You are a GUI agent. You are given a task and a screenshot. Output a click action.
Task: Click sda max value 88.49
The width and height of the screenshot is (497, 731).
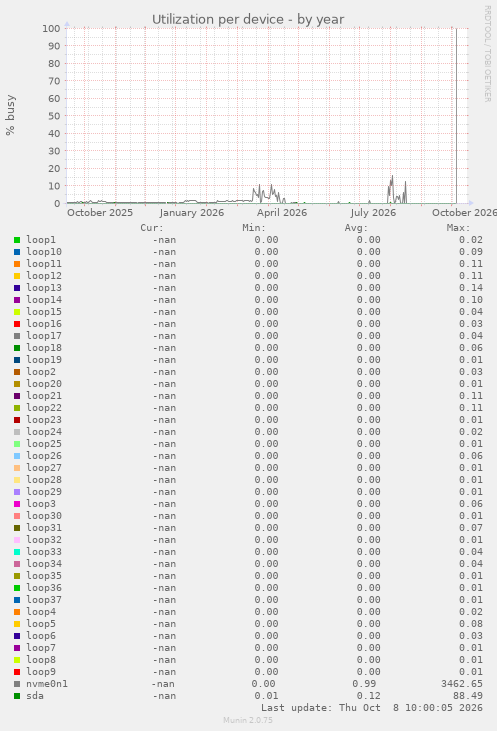click(468, 696)
